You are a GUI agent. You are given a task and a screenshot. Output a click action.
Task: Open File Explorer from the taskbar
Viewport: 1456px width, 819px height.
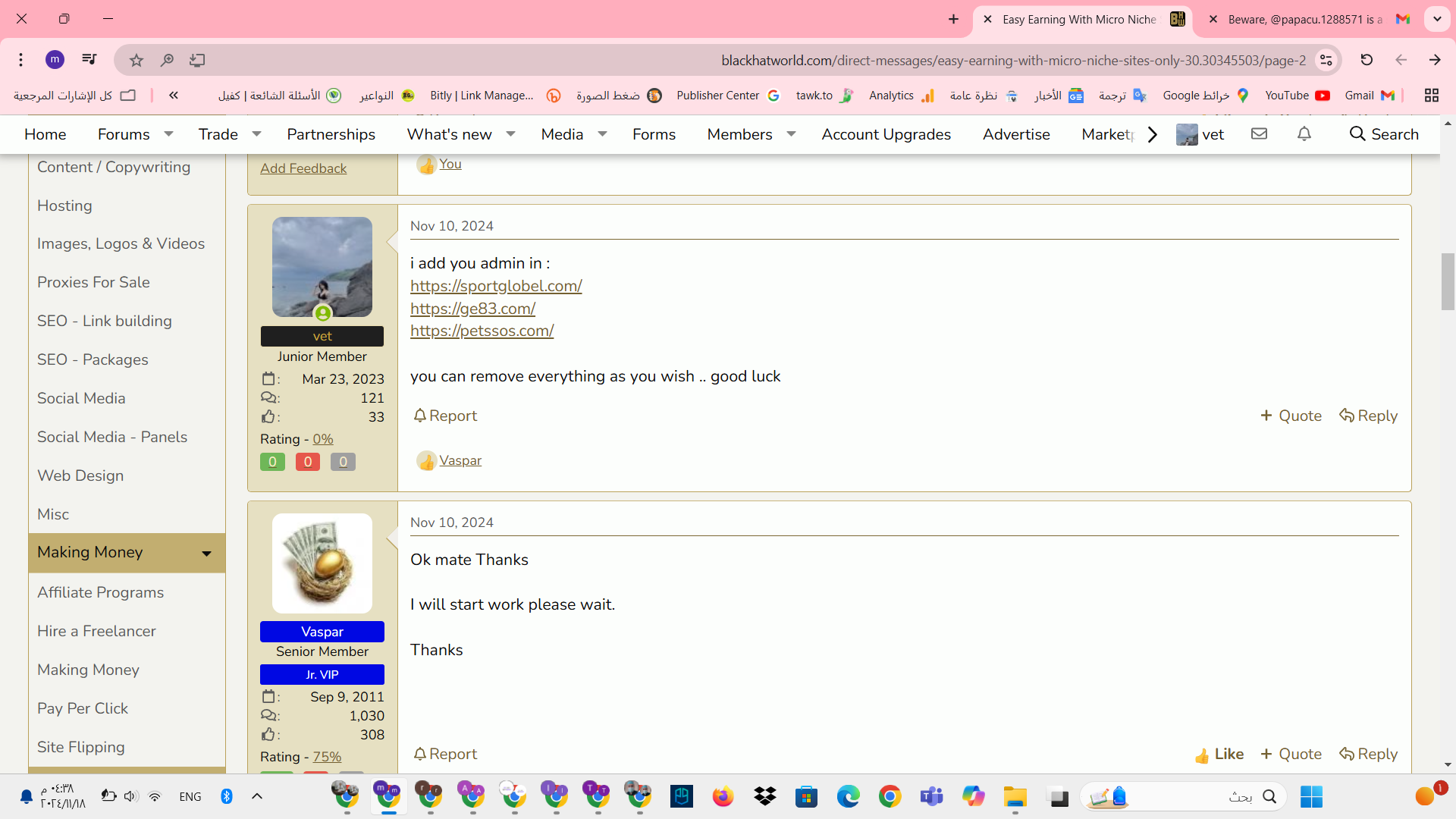tap(1015, 796)
